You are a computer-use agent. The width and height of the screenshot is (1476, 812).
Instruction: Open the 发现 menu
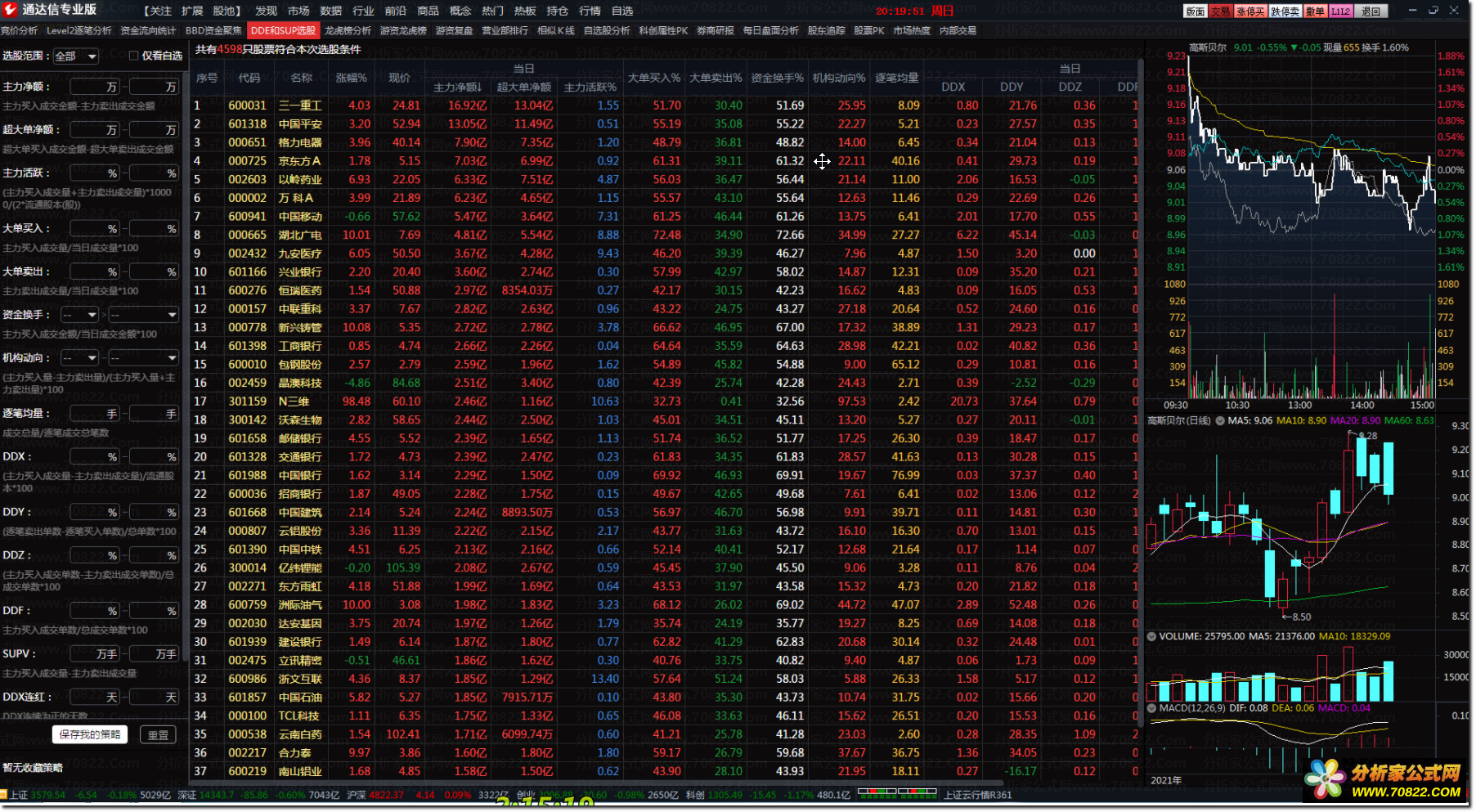[x=266, y=11]
